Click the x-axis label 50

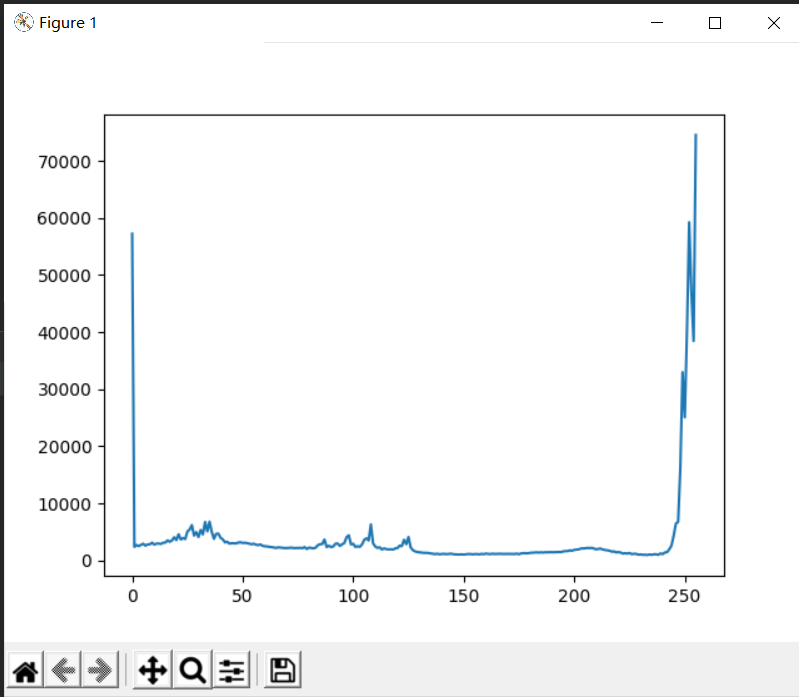(x=242, y=596)
